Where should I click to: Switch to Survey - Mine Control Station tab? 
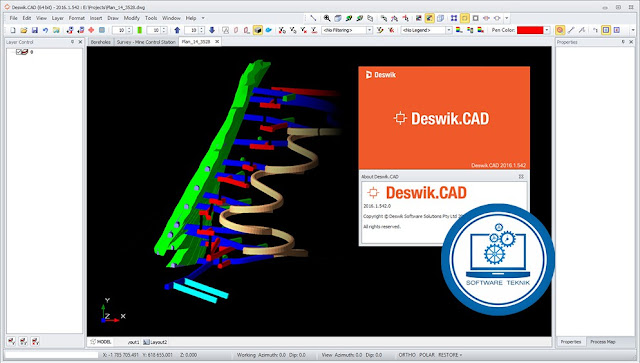point(146,42)
